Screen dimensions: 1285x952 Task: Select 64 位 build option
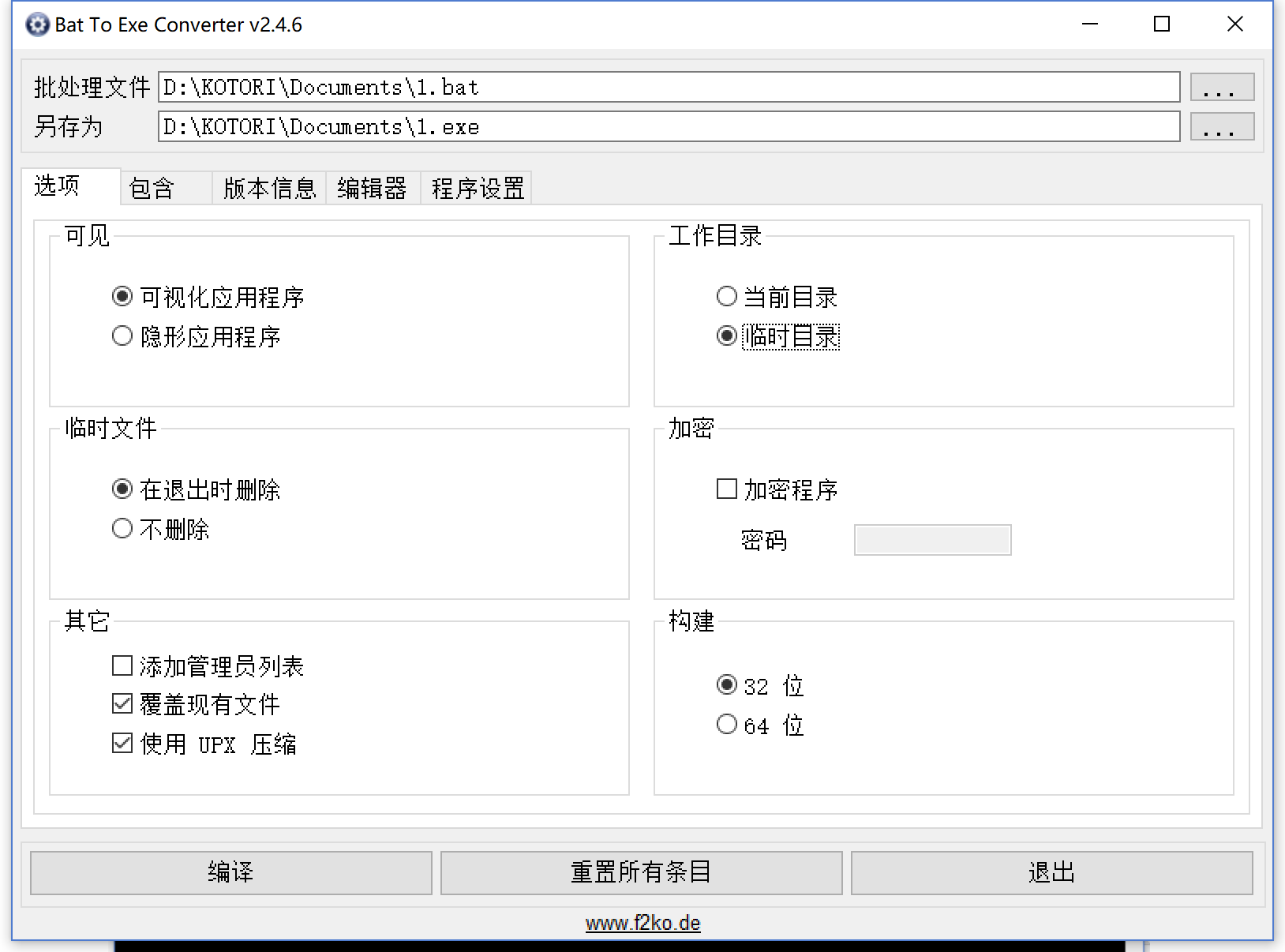(x=760, y=725)
